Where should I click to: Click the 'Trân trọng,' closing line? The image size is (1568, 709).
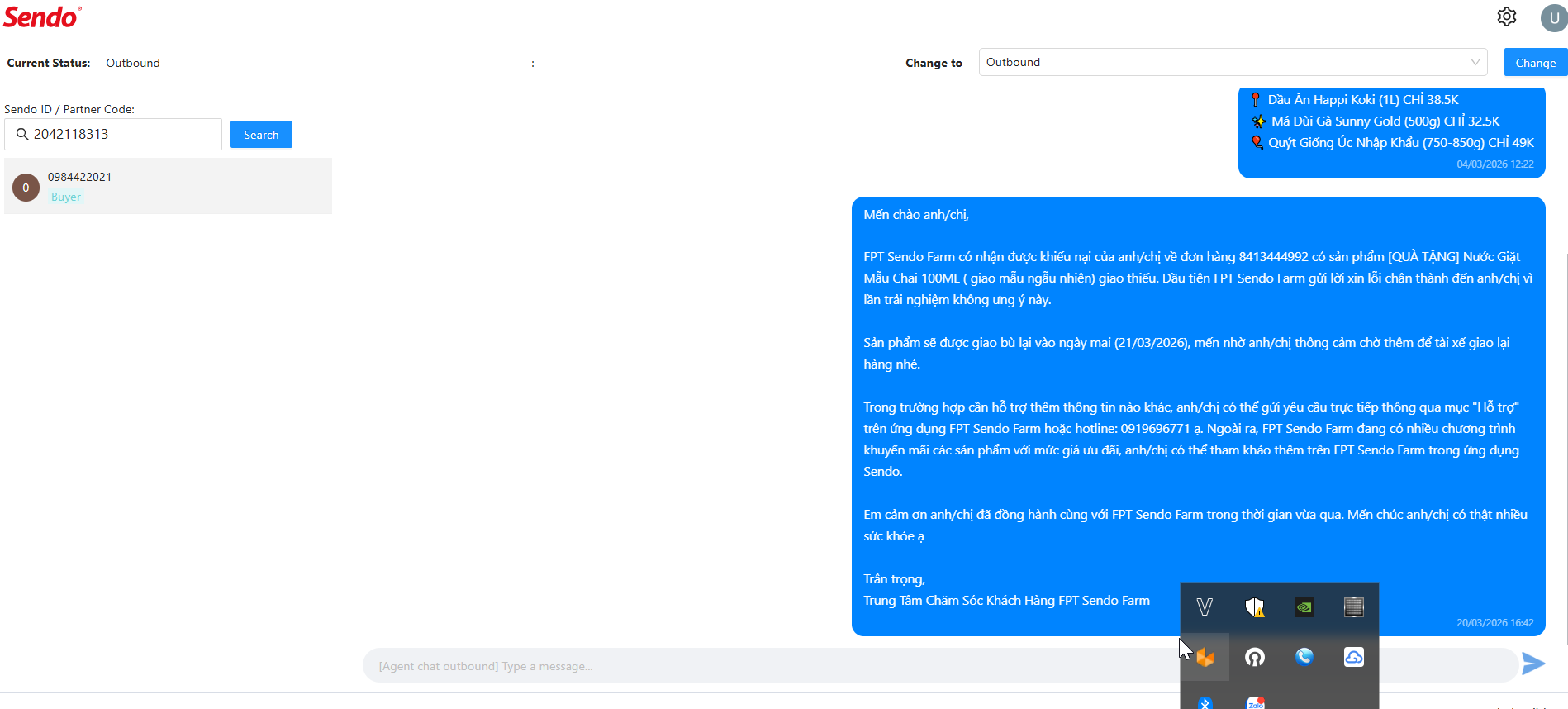pos(894,579)
